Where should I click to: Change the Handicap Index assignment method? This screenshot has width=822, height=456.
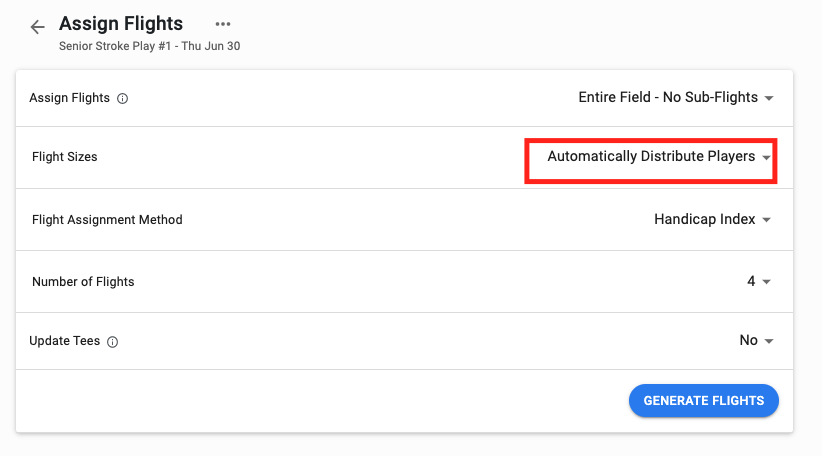(704, 219)
